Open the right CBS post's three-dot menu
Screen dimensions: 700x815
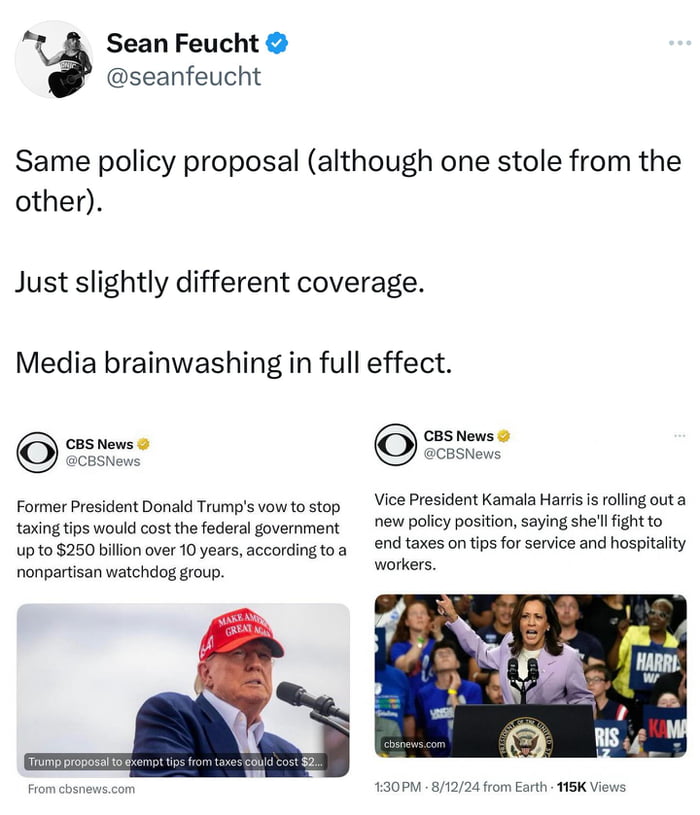[x=679, y=436]
